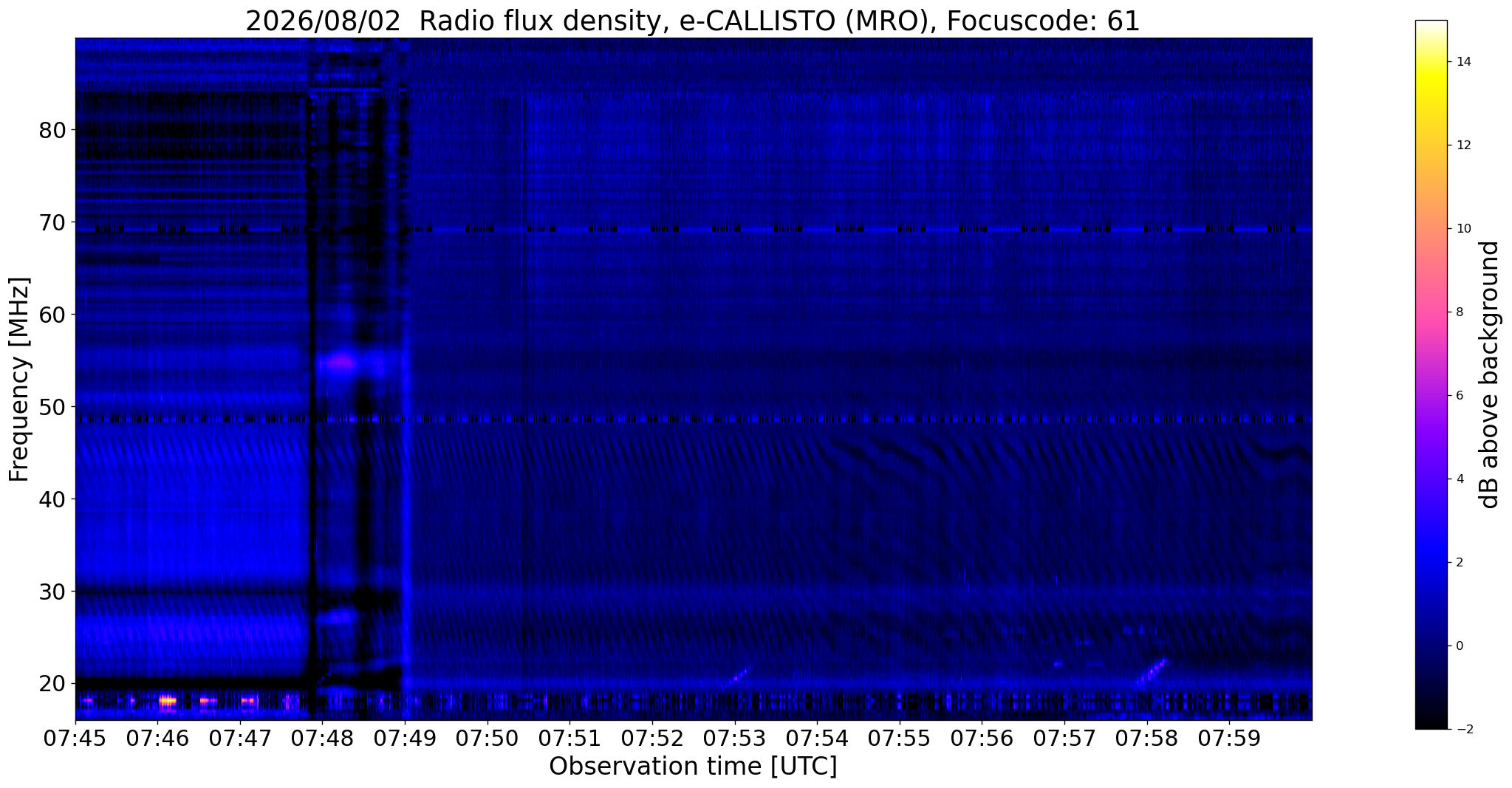1512x788 pixels.
Task: Click the 07:56 time tick label
Action: tap(982, 739)
